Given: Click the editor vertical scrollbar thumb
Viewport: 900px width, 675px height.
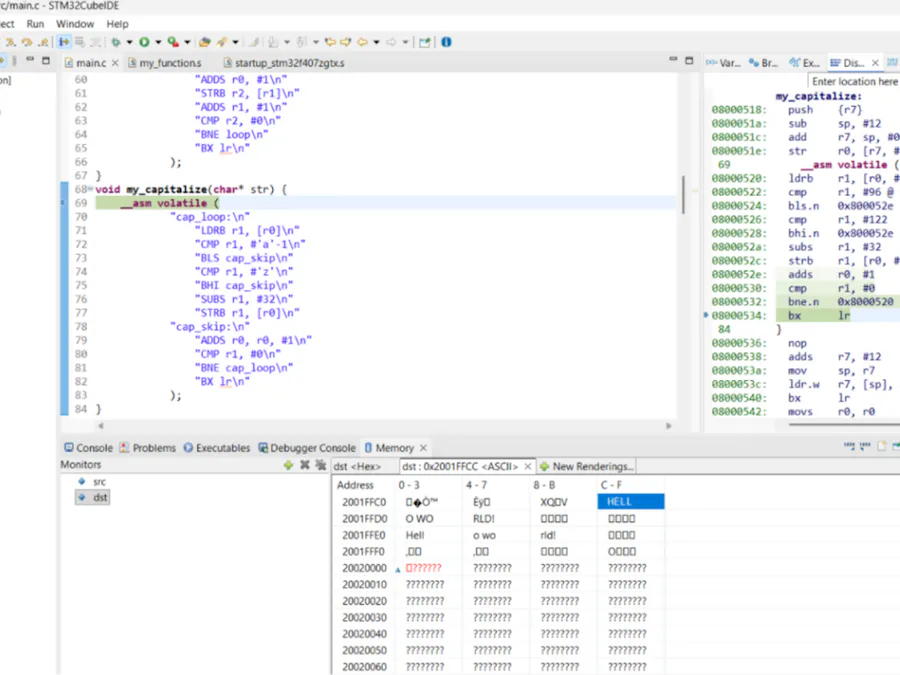Looking at the screenshot, I should (683, 195).
